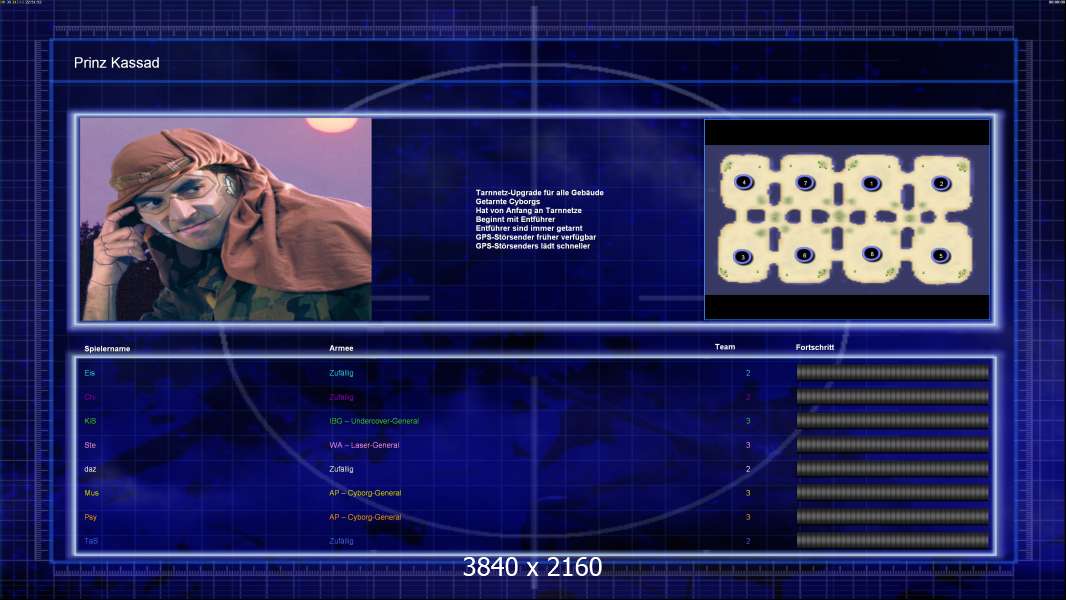This screenshot has width=1066, height=600.
Task: Click the Armee column header
Action: 341,348
